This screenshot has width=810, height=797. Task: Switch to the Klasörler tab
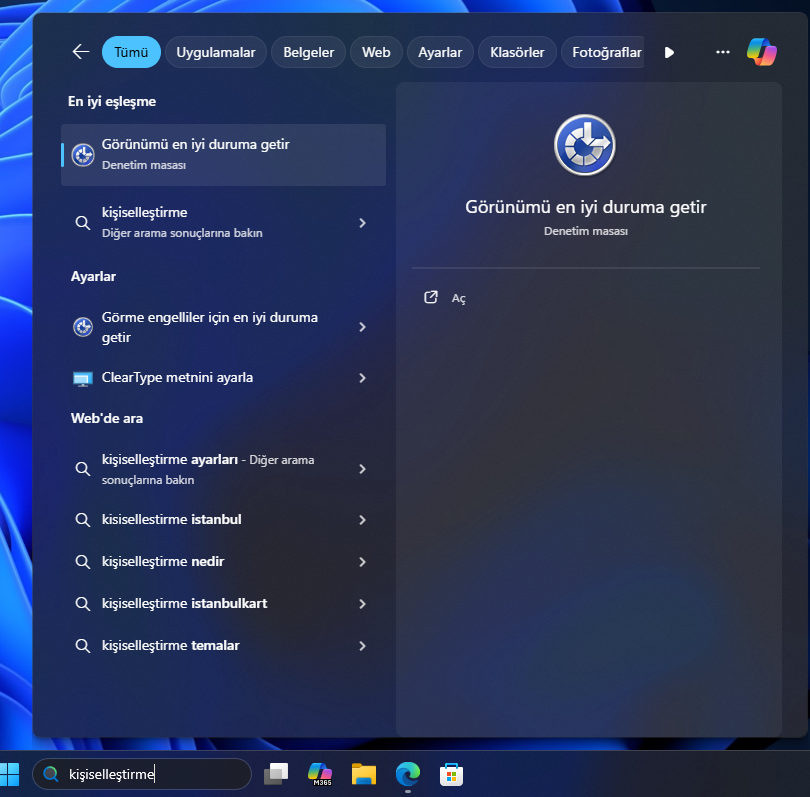click(x=517, y=52)
